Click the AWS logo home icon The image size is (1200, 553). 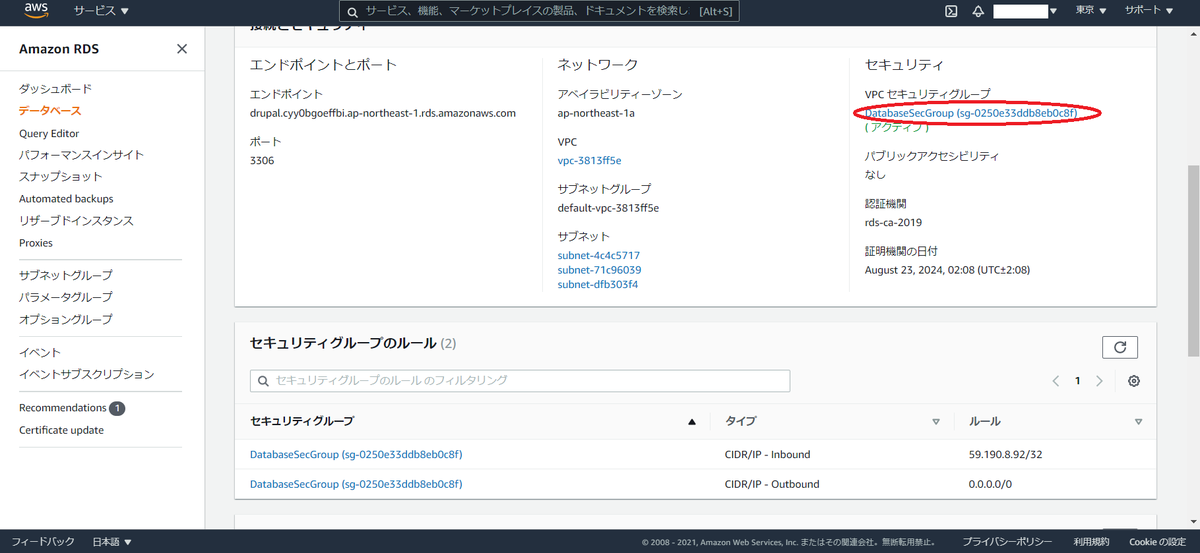[x=36, y=11]
